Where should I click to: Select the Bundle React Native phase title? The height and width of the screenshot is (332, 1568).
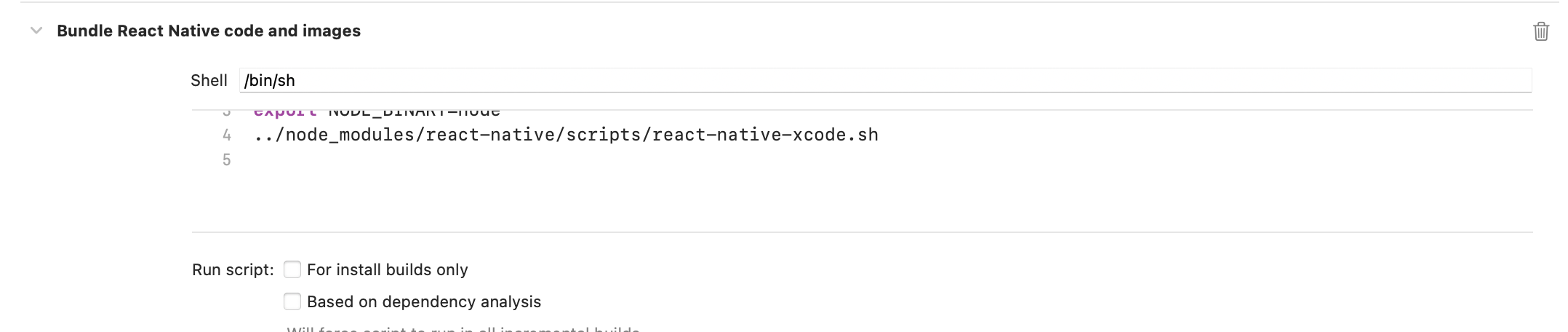[209, 31]
